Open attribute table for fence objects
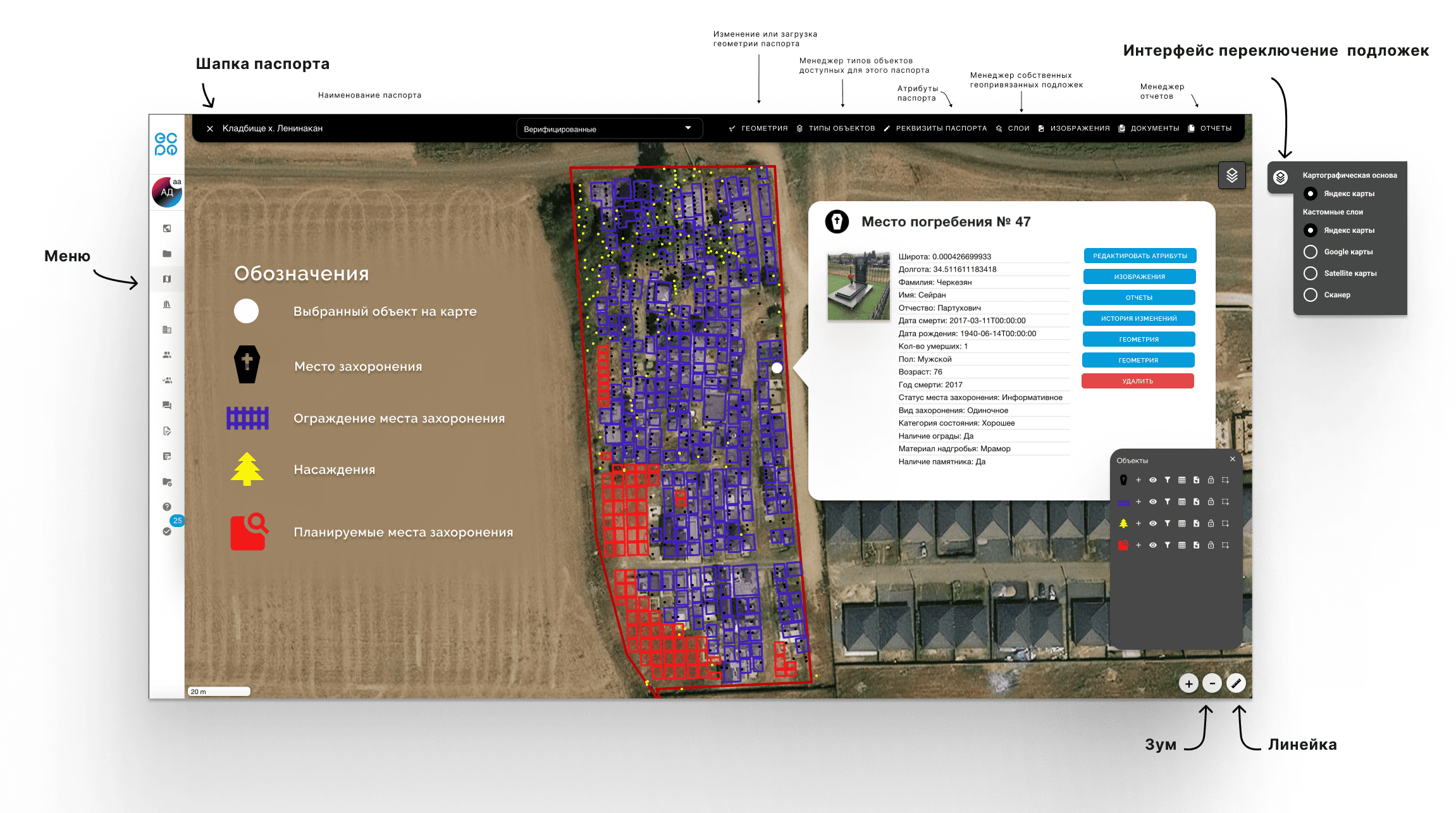Screen dimensions: 1456x813 tap(1181, 502)
